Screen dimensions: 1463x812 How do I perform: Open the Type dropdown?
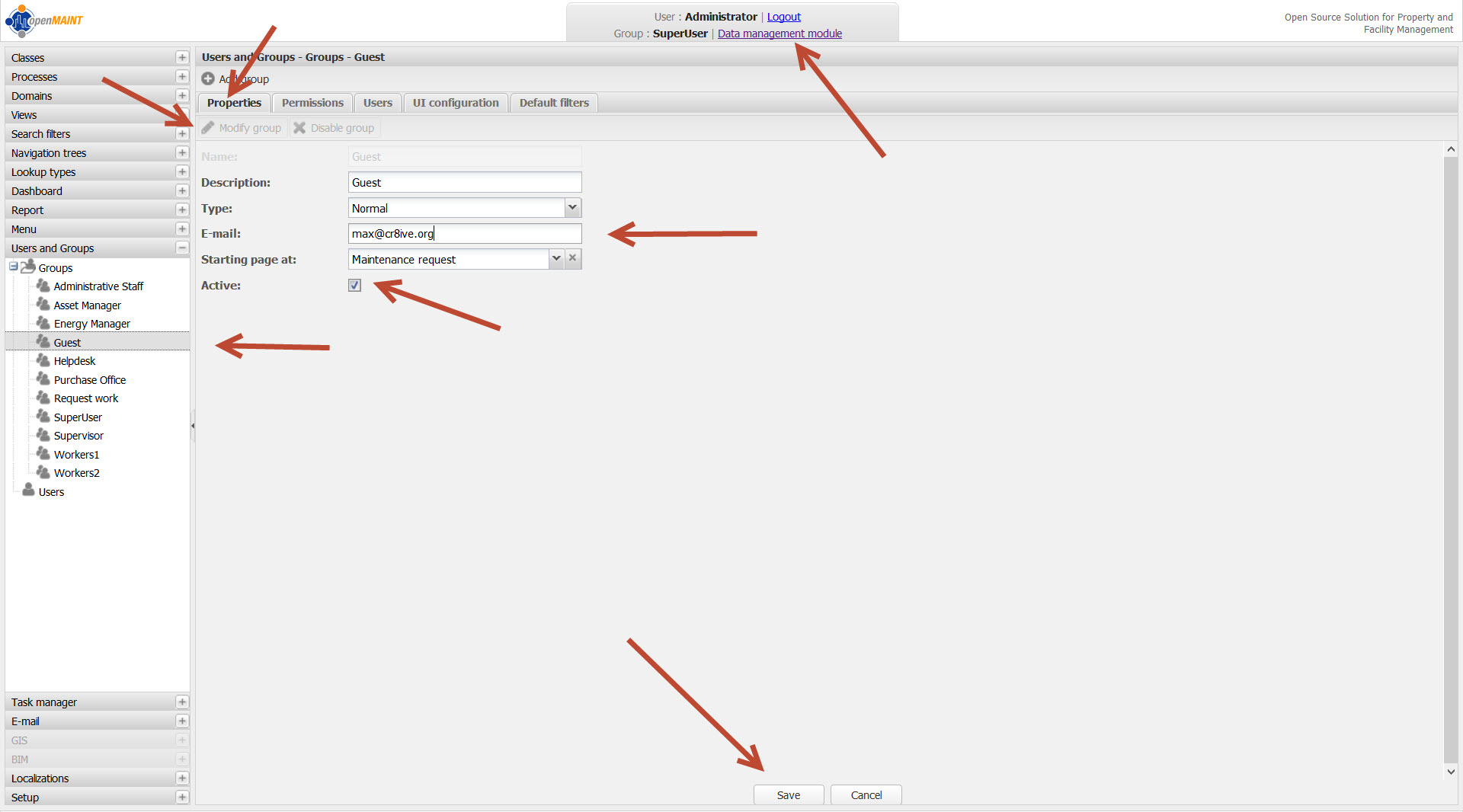tap(572, 208)
